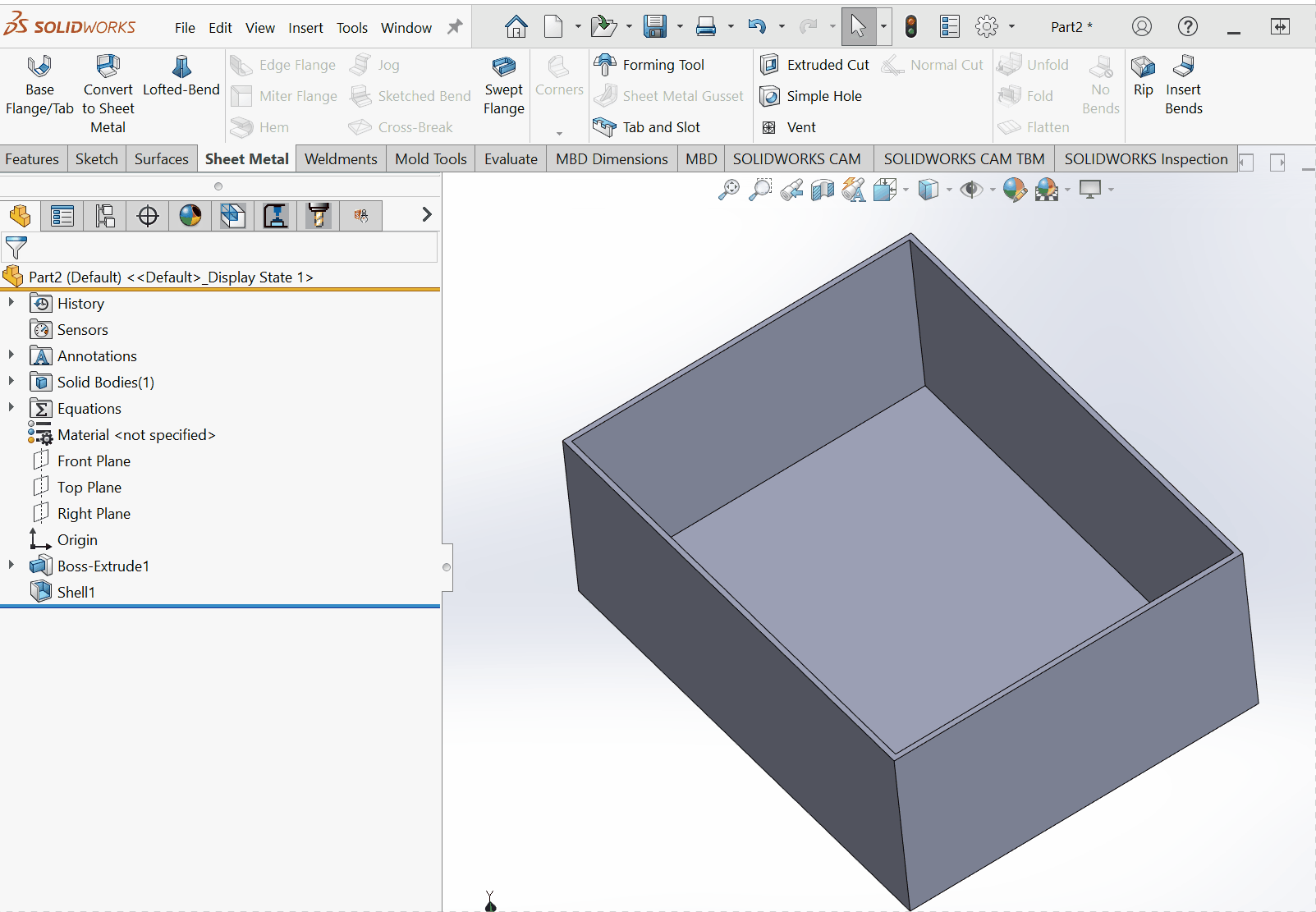Expand the Boss-Extrude1 feature node
Viewport: 1316px width, 912px height.
[11, 566]
